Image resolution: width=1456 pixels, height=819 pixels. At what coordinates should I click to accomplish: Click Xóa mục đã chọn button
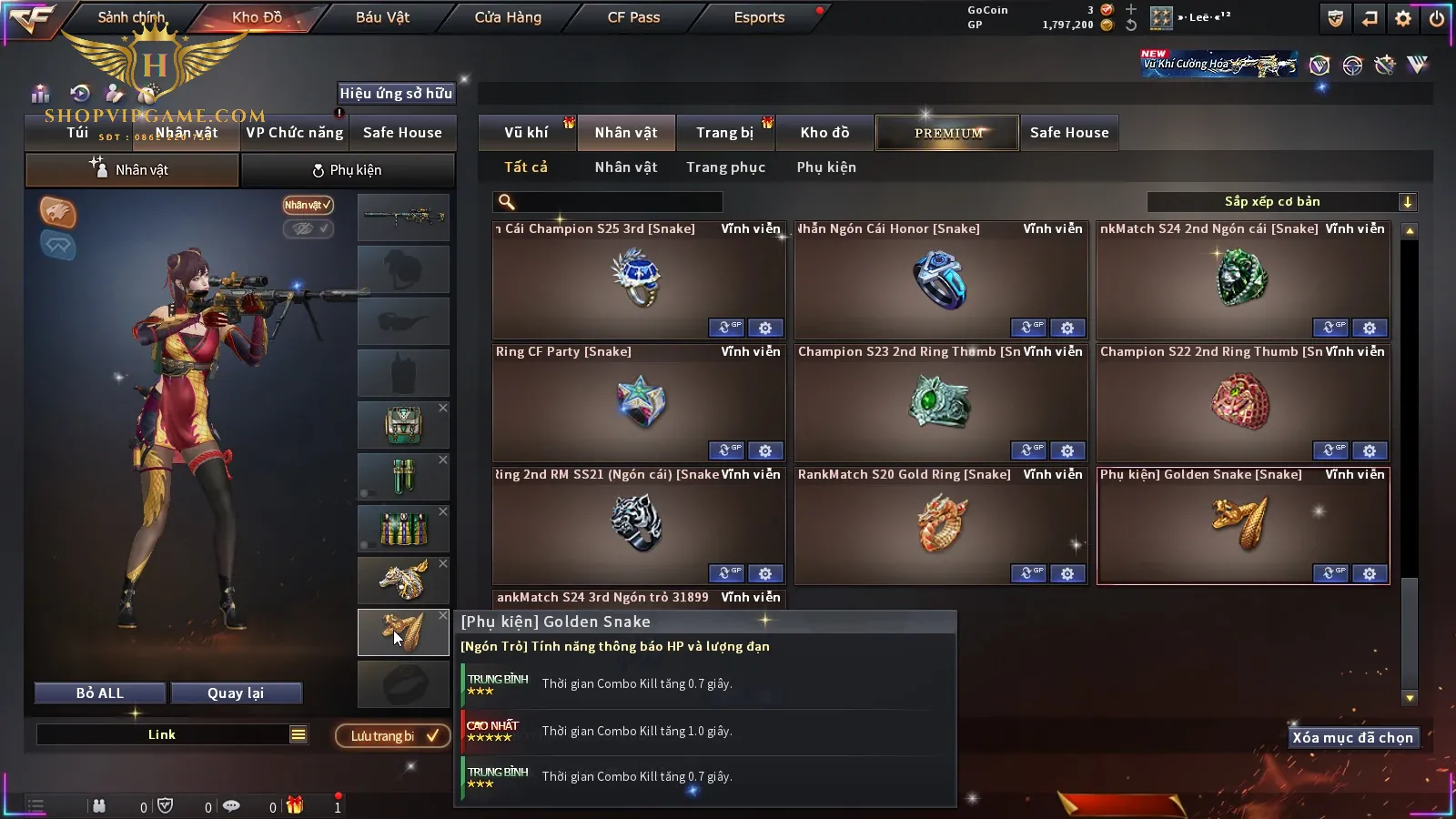1353,738
